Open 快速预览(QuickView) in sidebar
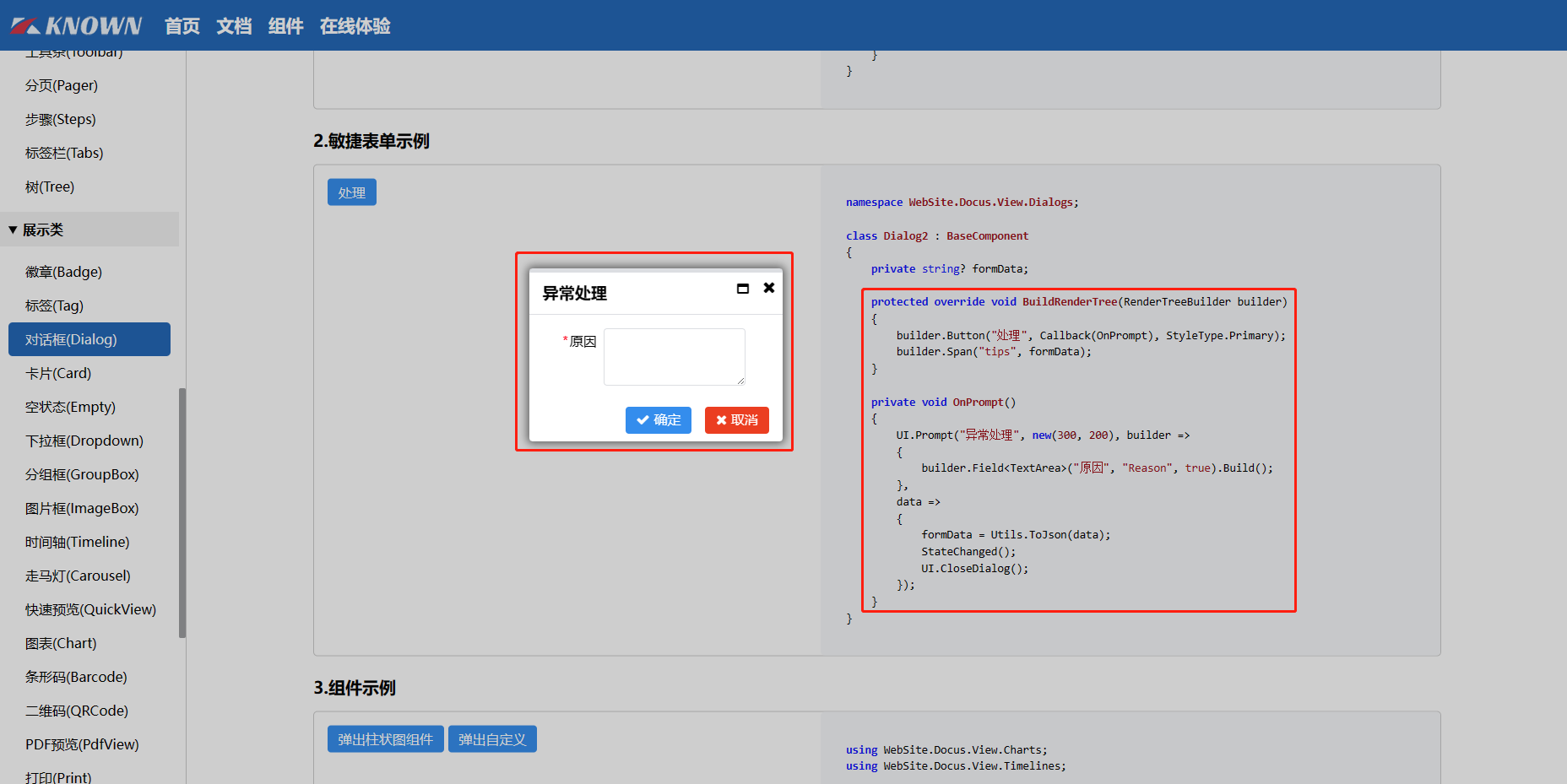 (x=90, y=609)
